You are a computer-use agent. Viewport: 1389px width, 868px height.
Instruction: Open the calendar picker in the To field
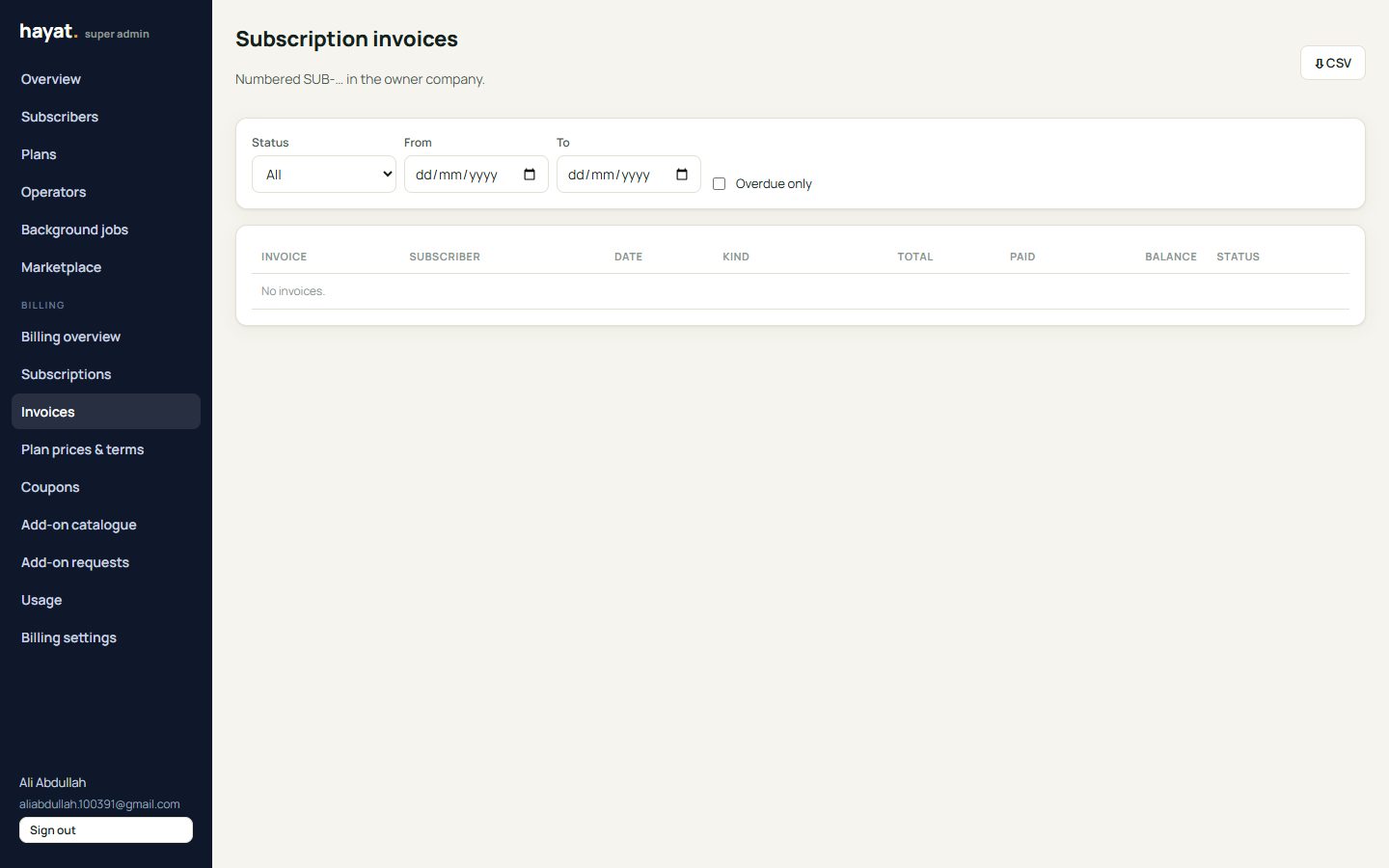(x=682, y=175)
